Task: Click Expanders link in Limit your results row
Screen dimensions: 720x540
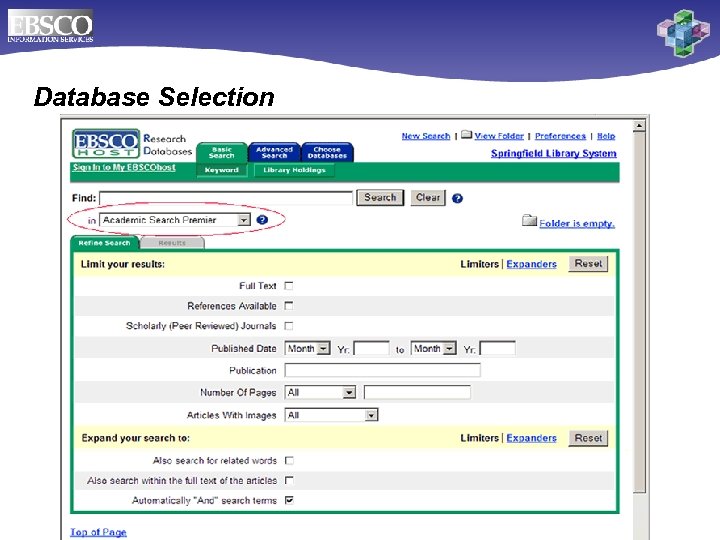Action: point(531,264)
